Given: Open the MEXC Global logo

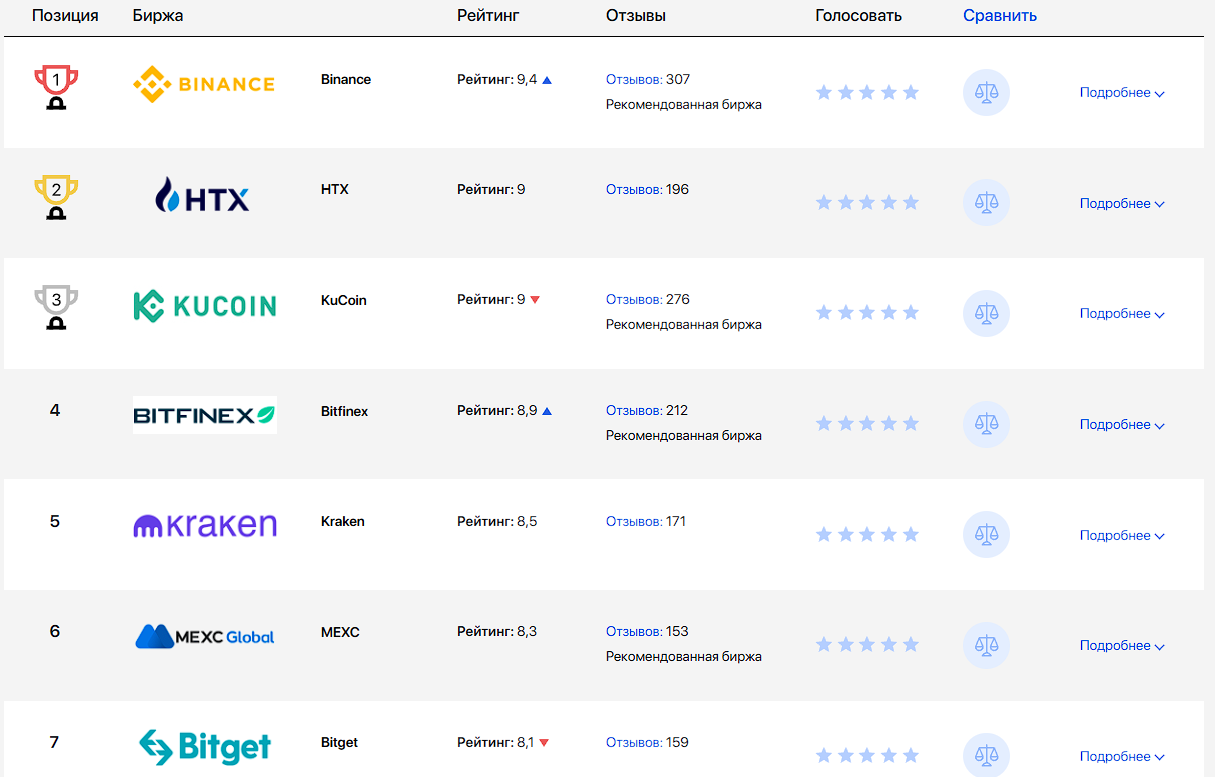Looking at the screenshot, I should click(205, 636).
